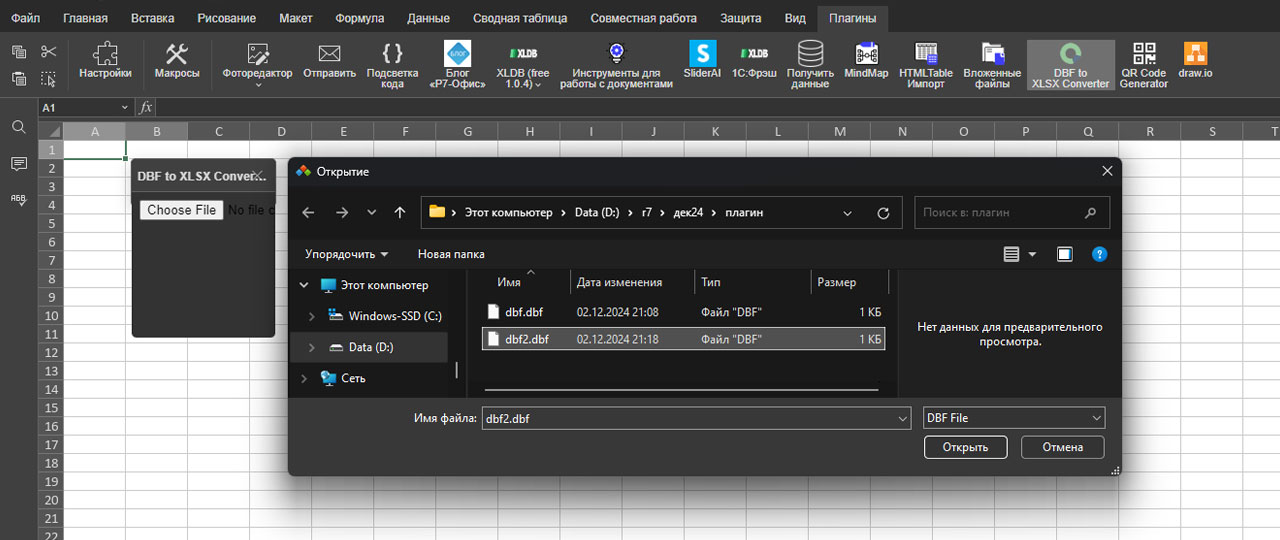Collapse the Этот компьютер tree node
Screen dimensions: 1280x540
click(305, 285)
